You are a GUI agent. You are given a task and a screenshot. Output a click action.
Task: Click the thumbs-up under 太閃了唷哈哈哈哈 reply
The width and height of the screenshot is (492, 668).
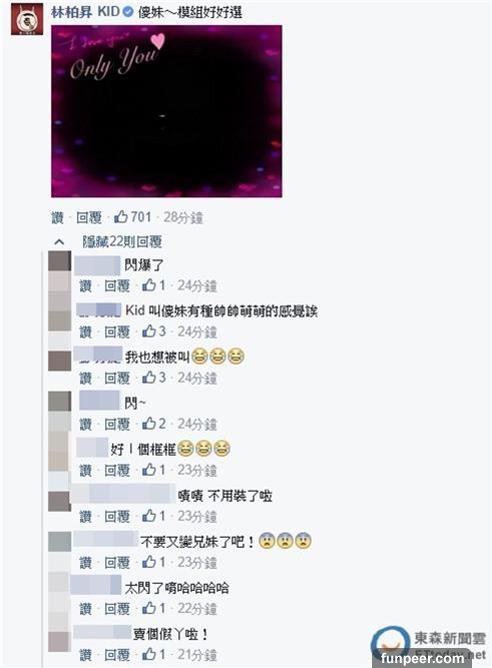point(149,608)
